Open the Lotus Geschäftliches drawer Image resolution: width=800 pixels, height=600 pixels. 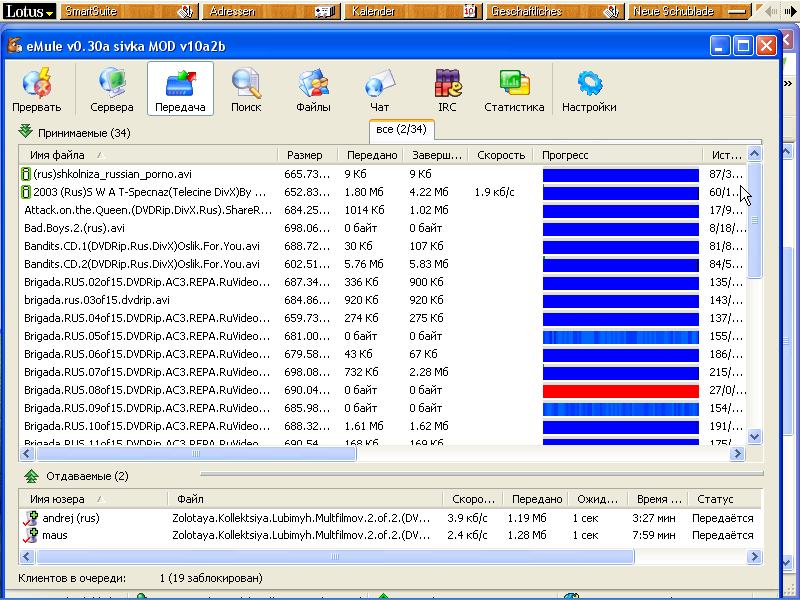555,11
